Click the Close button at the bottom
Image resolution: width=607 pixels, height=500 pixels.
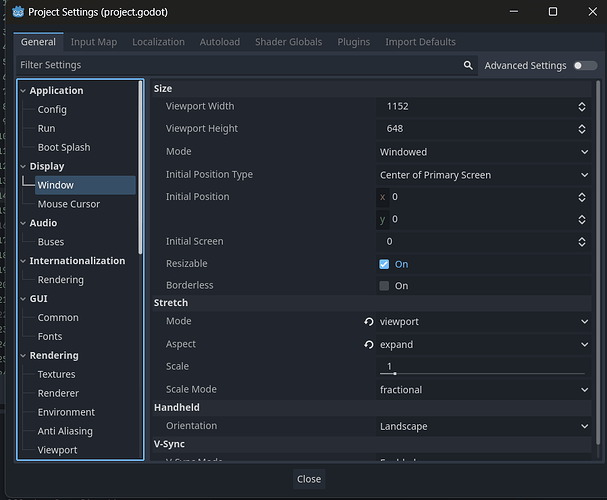click(309, 479)
